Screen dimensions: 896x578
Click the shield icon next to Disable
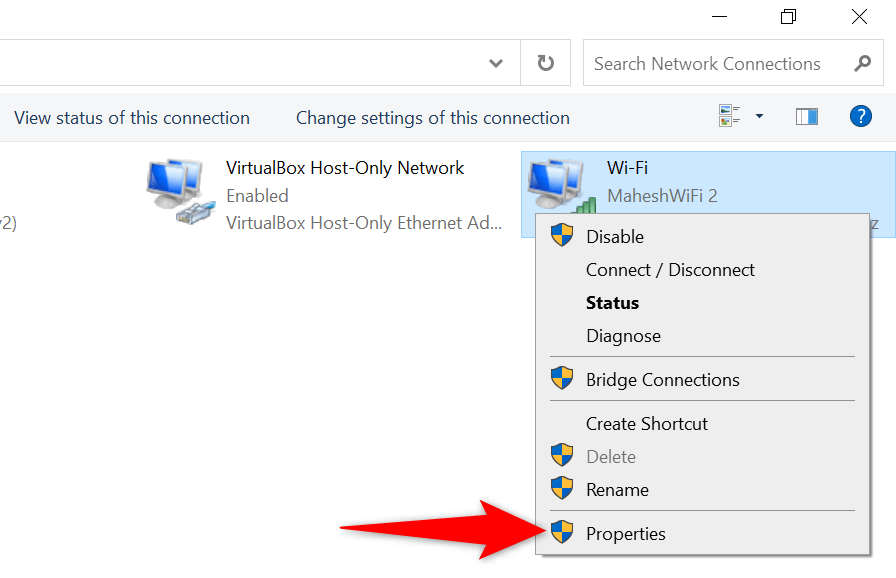tap(562, 236)
